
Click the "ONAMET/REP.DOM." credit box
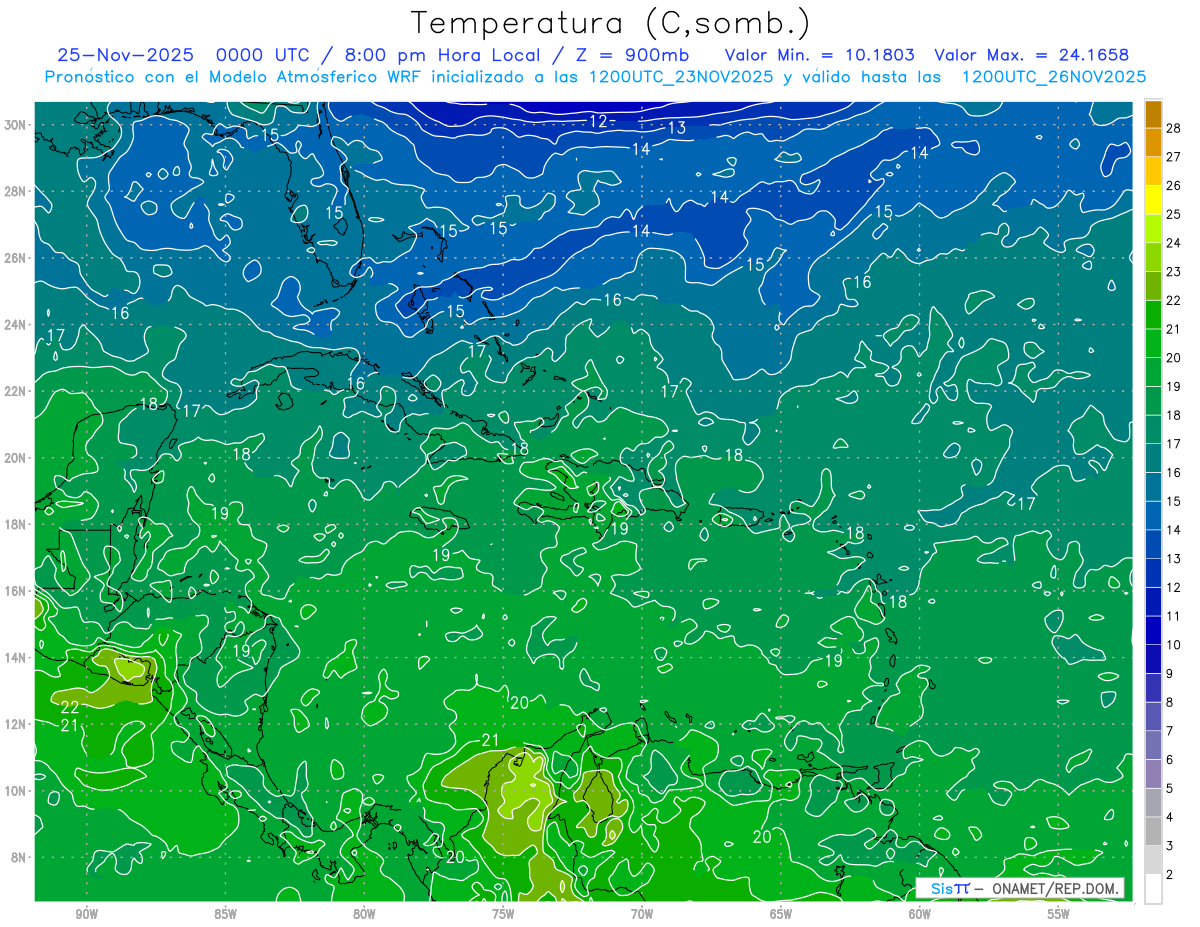coord(1019,888)
